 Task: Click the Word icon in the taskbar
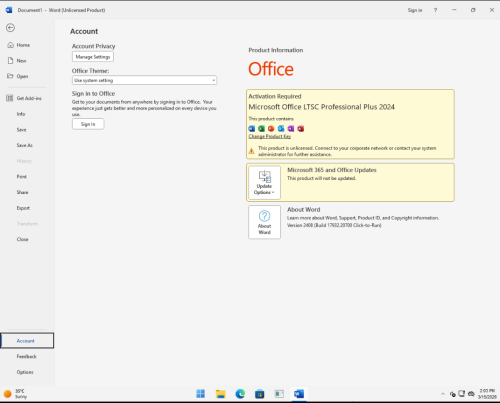pyautogui.click(x=299, y=394)
